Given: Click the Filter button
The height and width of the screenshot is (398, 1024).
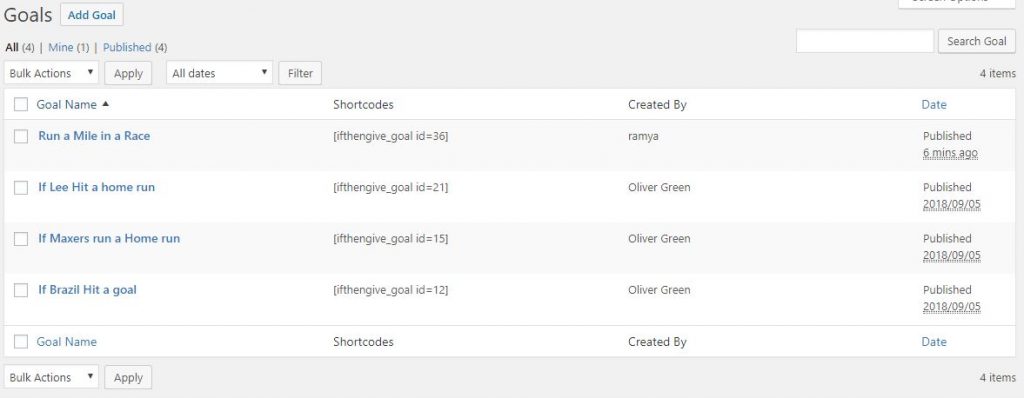Looking at the screenshot, I should [300, 73].
